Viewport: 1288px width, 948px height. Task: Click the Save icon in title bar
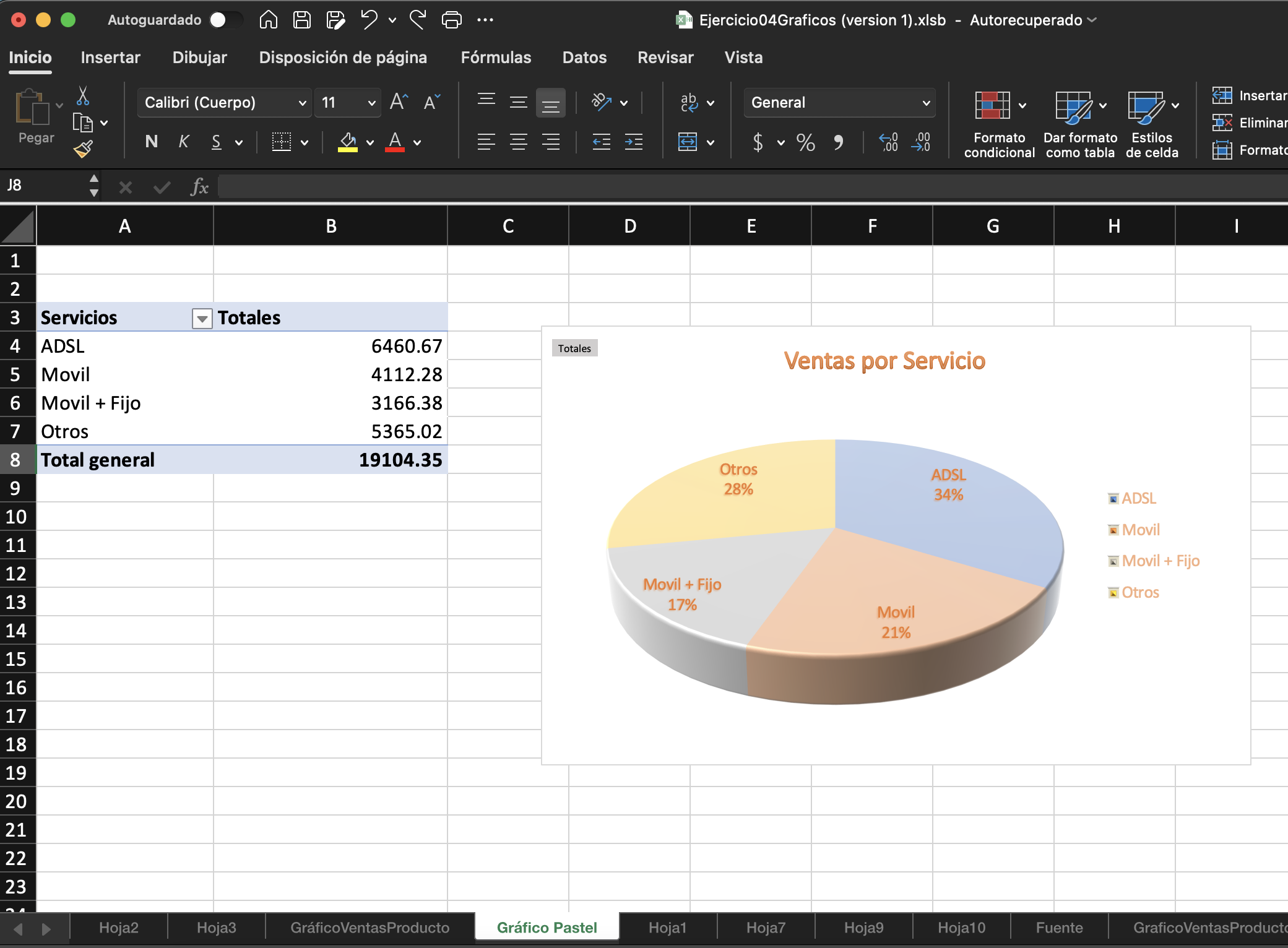(302, 20)
